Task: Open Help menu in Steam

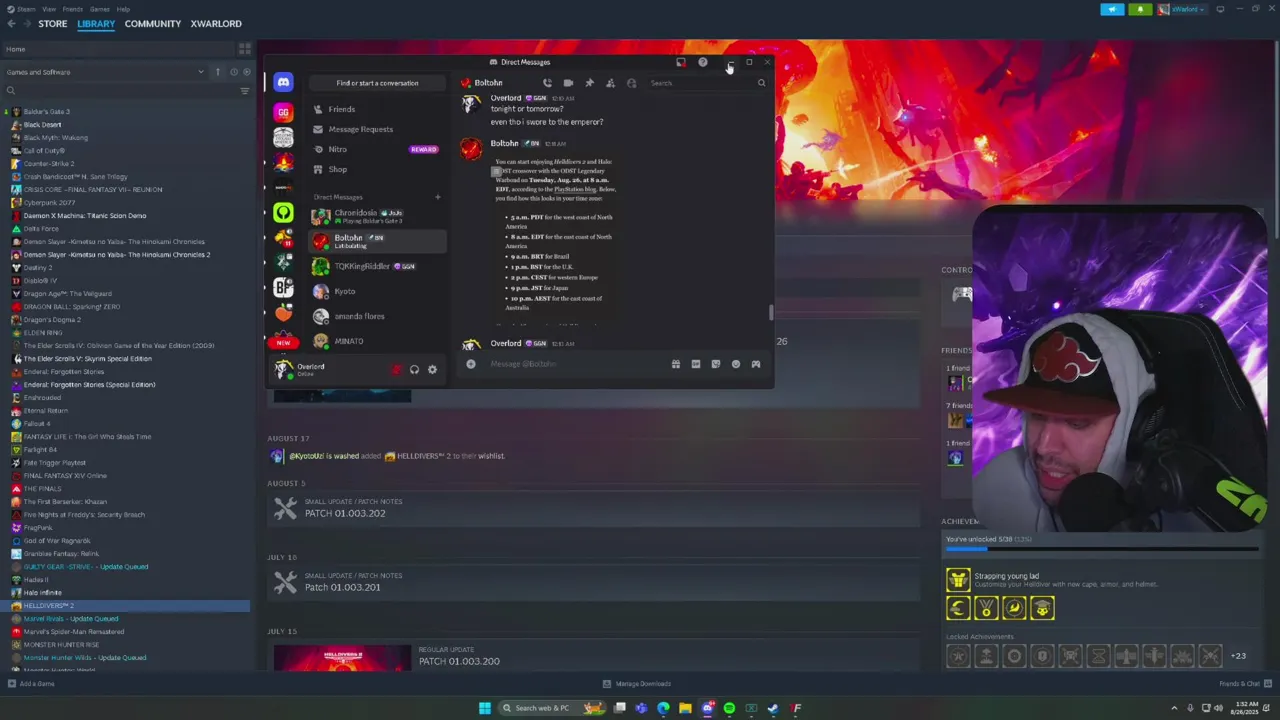Action: point(123,9)
